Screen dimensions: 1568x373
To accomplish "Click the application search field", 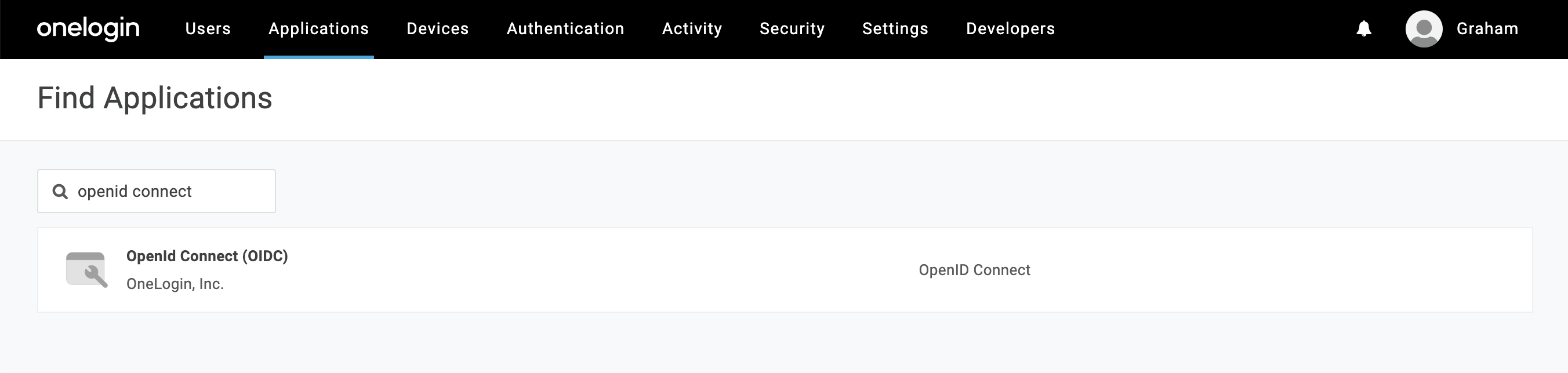I will (x=157, y=191).
